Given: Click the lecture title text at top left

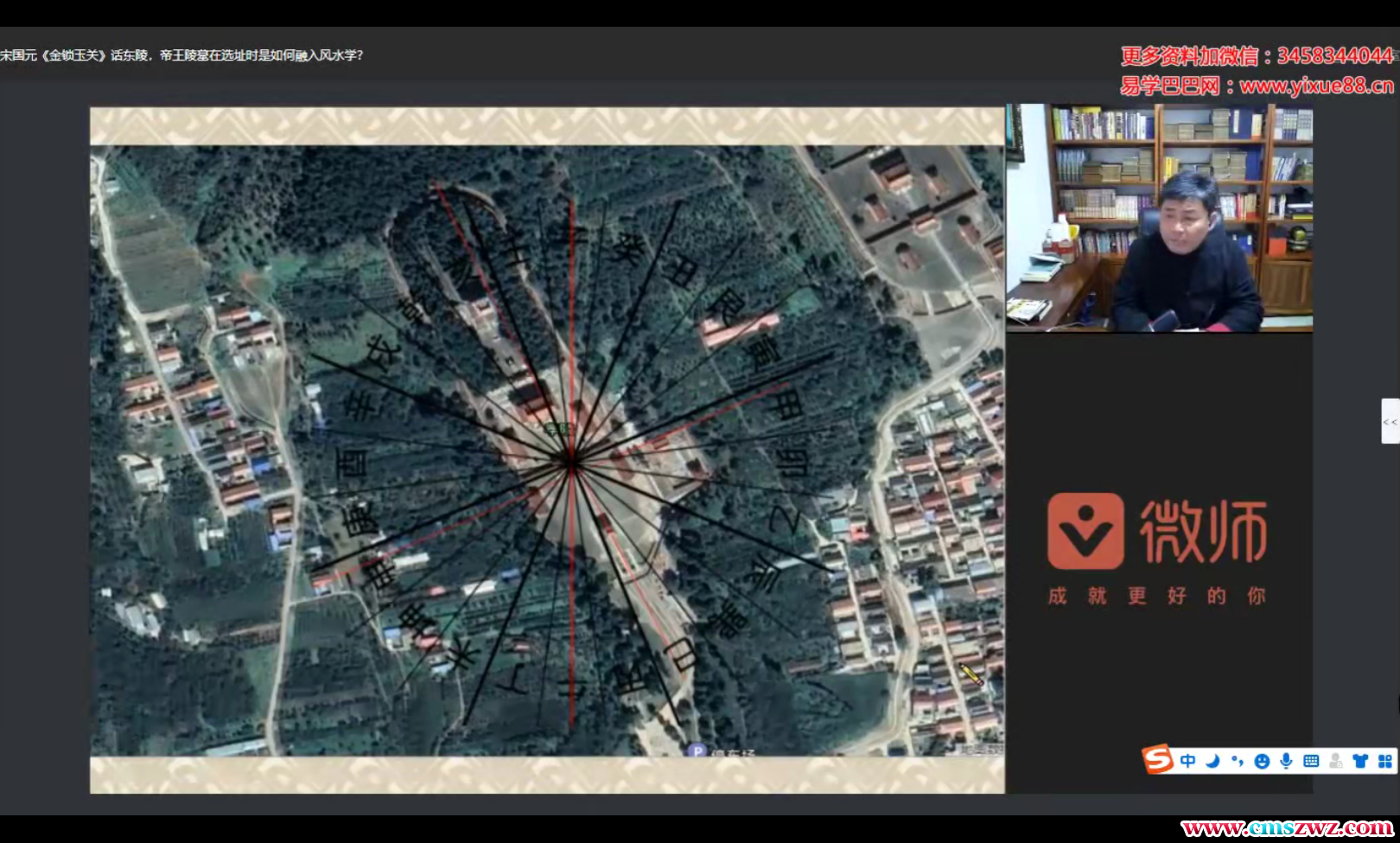Looking at the screenshot, I should (x=181, y=55).
